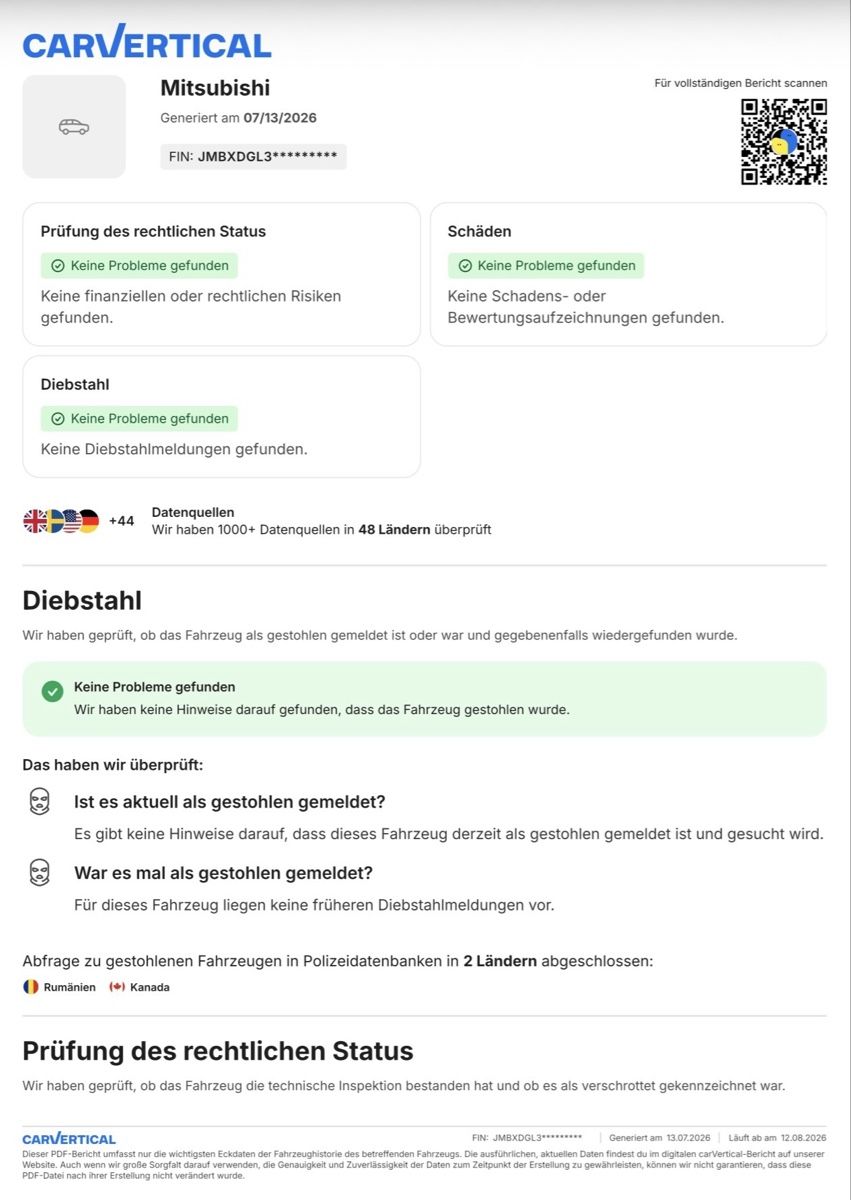Open the Schäden summary card

(628, 274)
